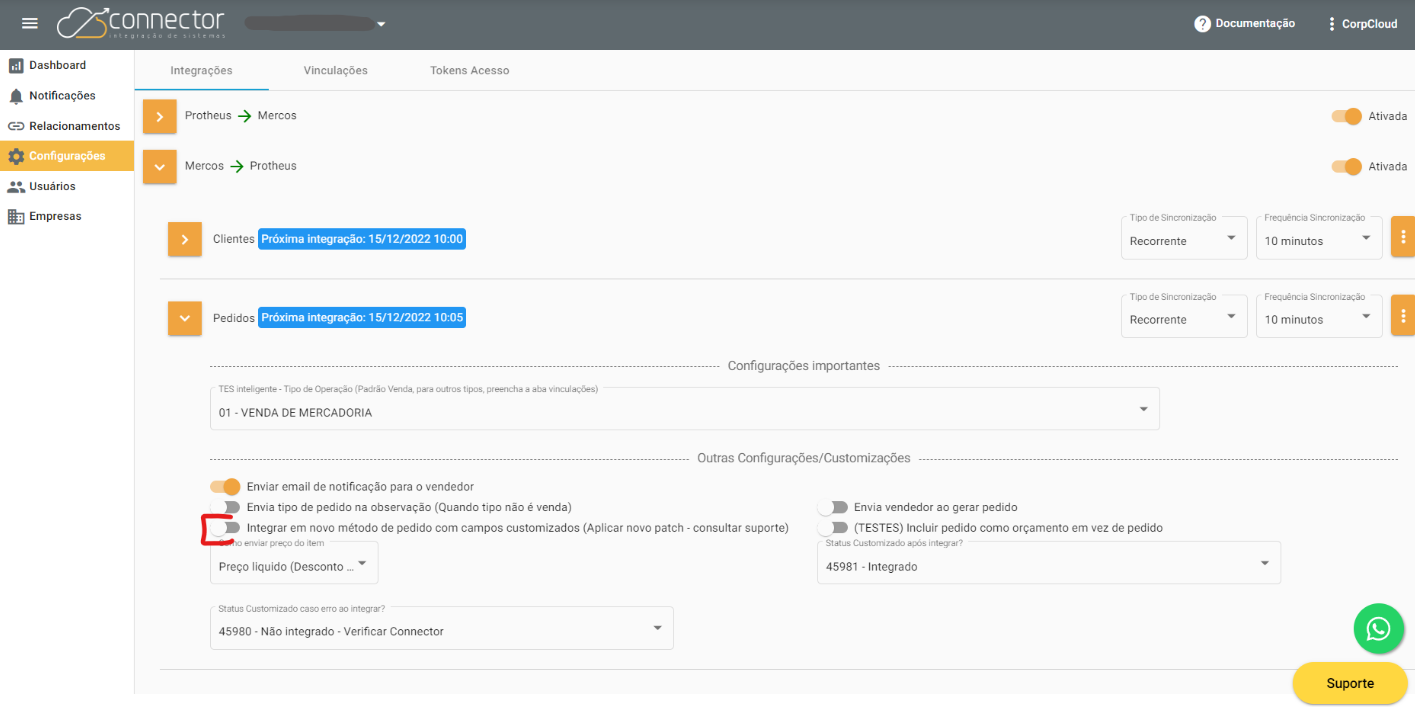Open Pedidos Frequência Sincronização dropdown

(1319, 316)
